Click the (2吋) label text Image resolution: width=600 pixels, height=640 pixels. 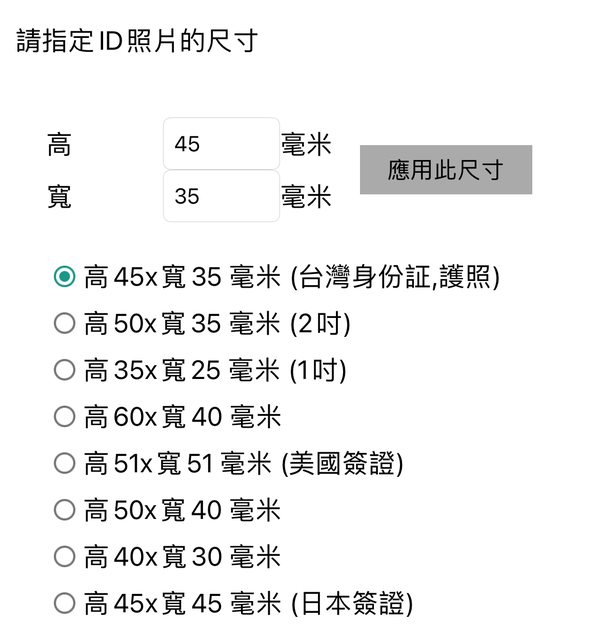320,324
